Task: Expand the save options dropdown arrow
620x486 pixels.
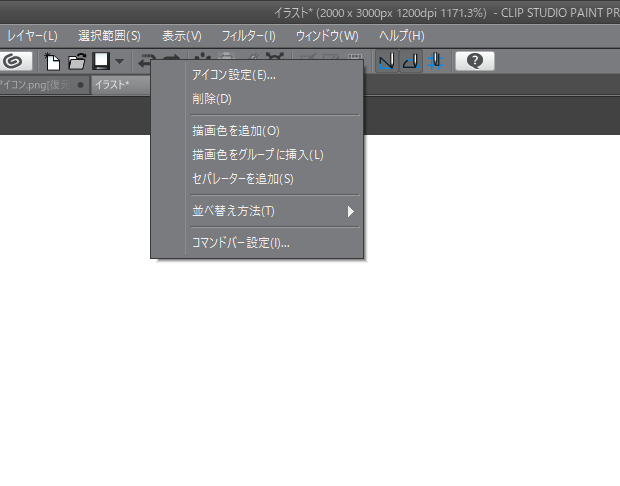Action: pos(119,61)
